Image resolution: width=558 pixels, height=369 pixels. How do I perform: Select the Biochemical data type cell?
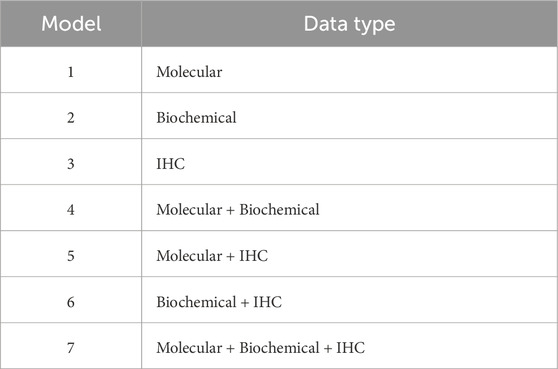[x=349, y=116]
